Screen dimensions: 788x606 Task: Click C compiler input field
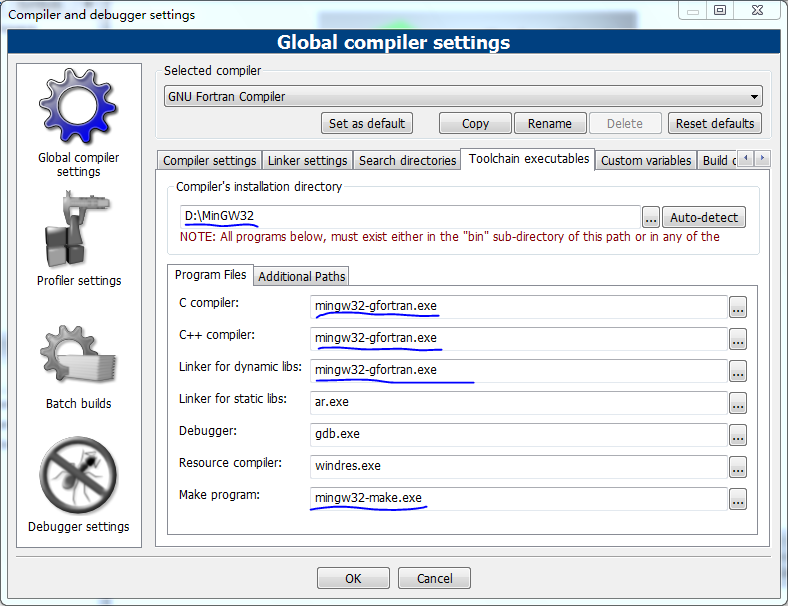click(x=519, y=307)
